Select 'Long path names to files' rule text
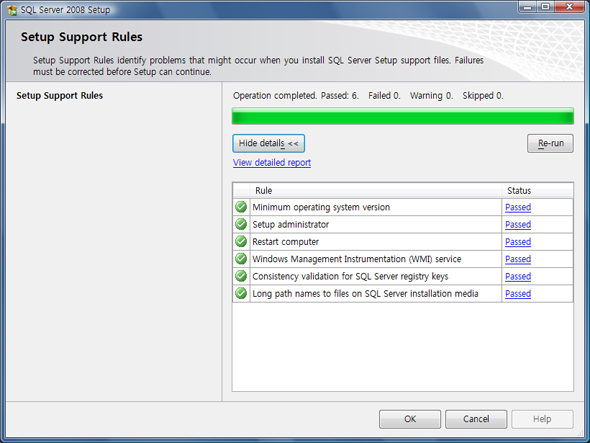590x443 pixels. pyautogui.click(x=365, y=294)
